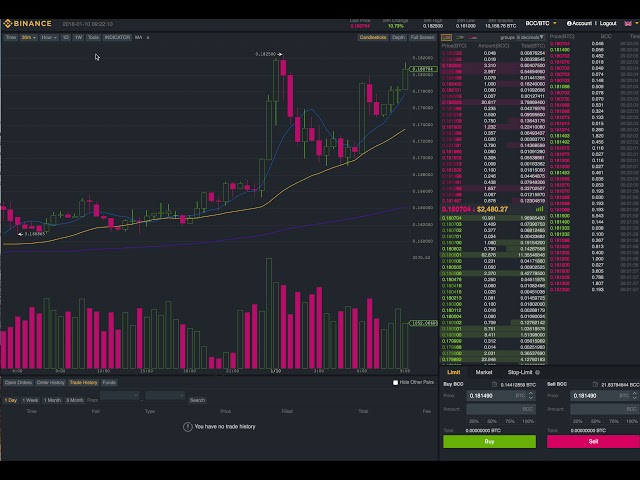Open the Account page

[582, 24]
